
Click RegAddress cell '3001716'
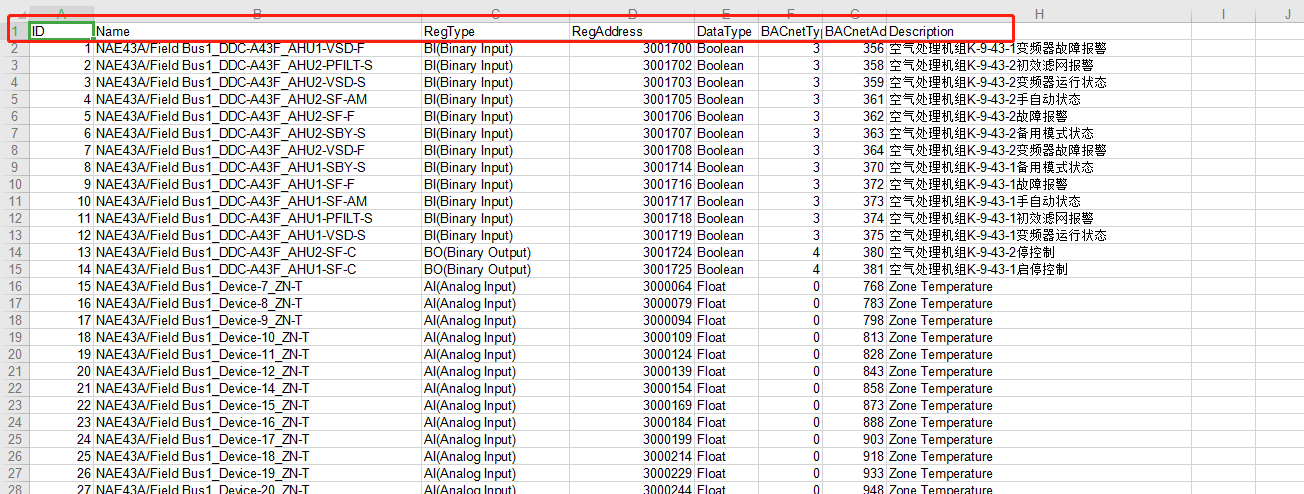pyautogui.click(x=632, y=184)
